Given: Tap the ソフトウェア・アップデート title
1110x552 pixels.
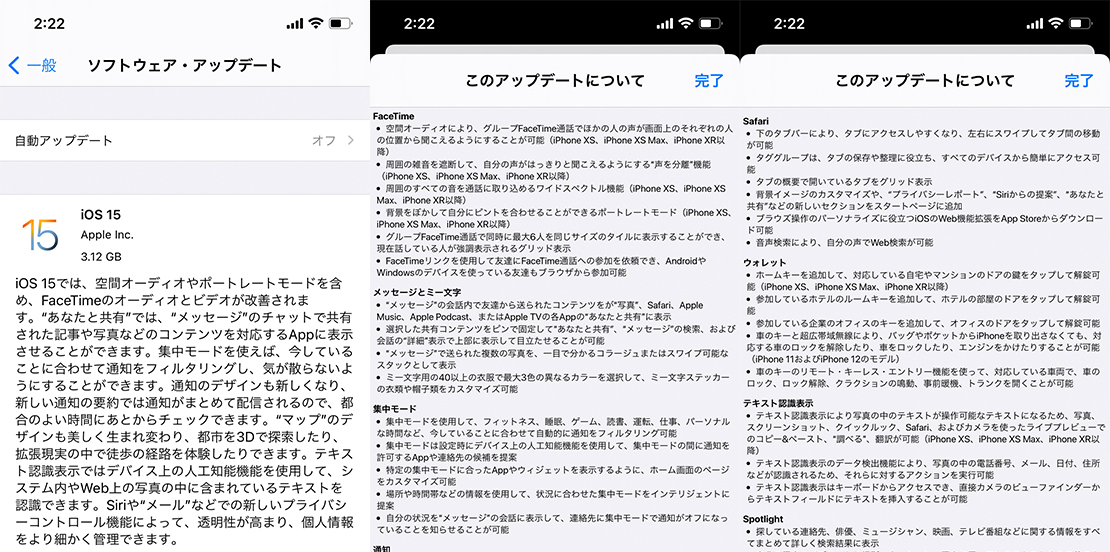Looking at the screenshot, I should [184, 66].
